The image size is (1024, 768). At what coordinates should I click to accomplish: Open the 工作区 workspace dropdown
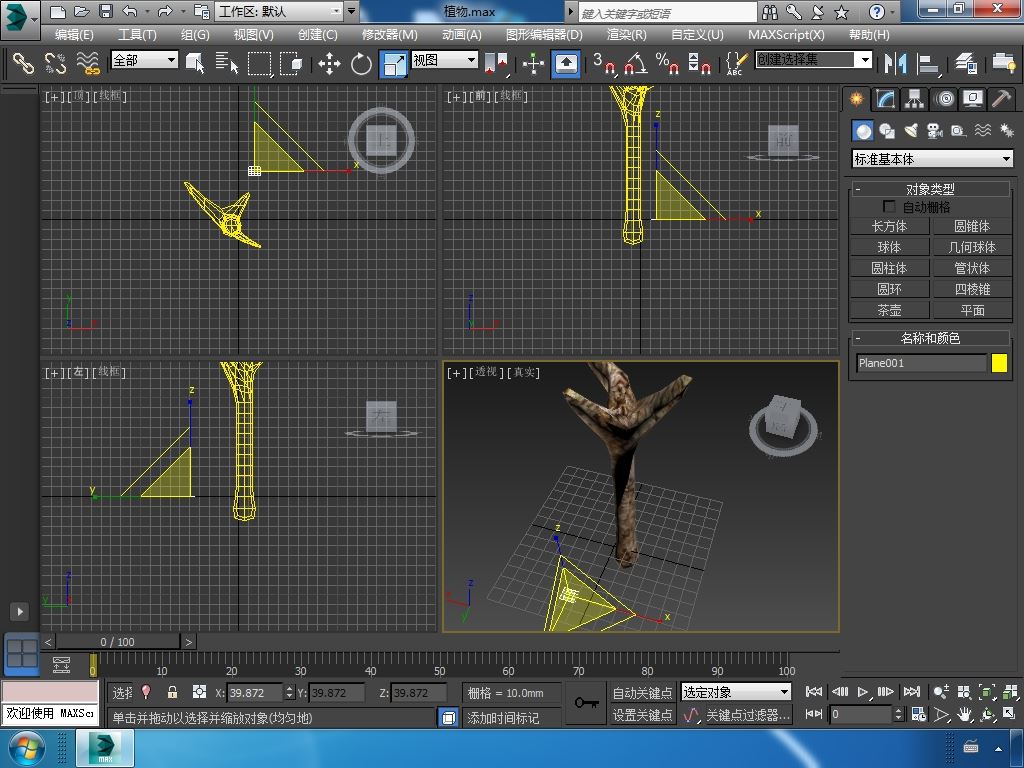[280, 11]
